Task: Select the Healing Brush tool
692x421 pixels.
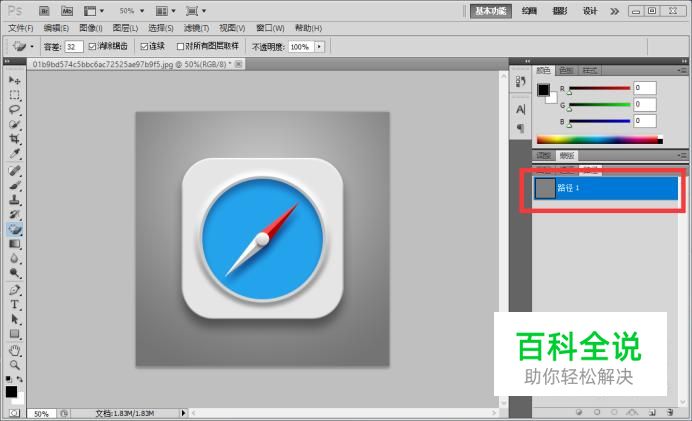Action: 15,170
